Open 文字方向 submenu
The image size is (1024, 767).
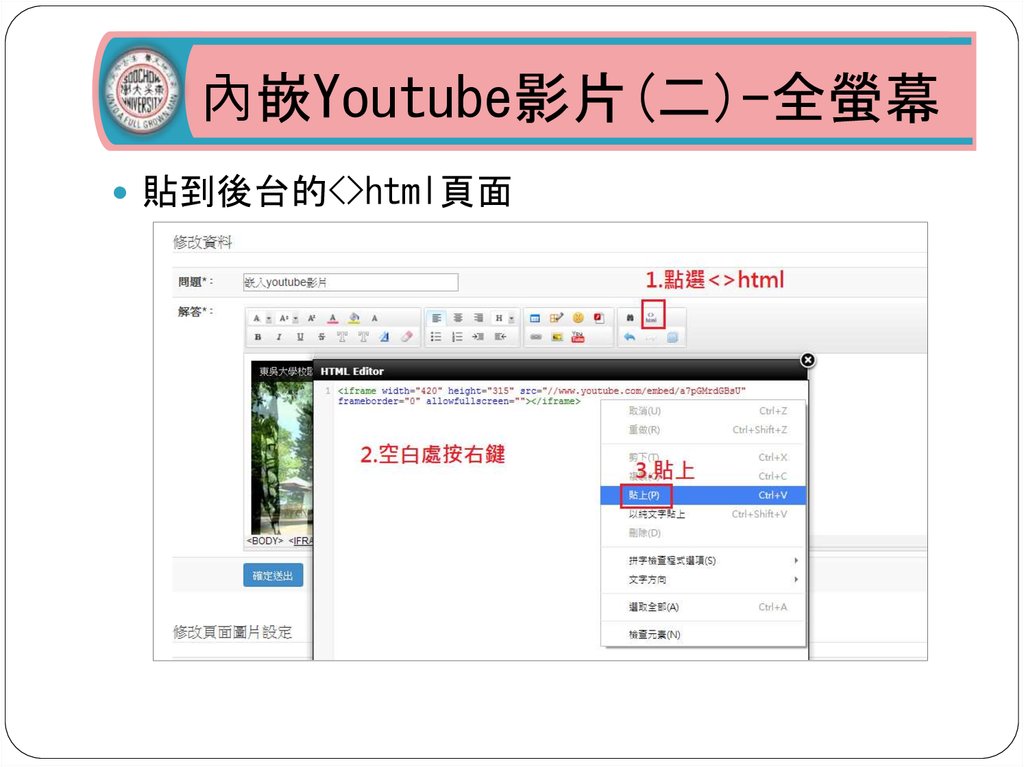tap(703, 579)
